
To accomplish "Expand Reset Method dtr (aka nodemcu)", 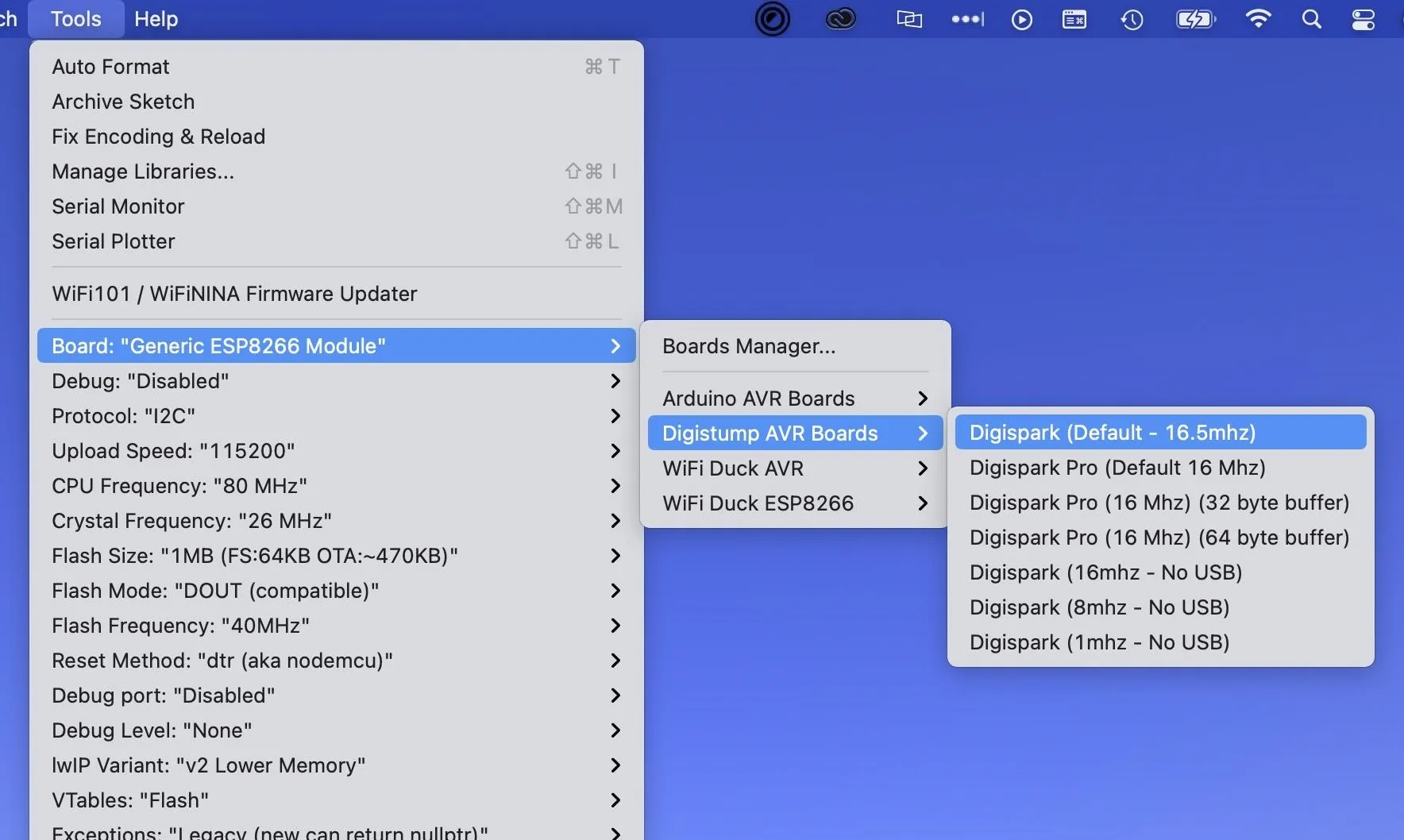I will point(337,661).
